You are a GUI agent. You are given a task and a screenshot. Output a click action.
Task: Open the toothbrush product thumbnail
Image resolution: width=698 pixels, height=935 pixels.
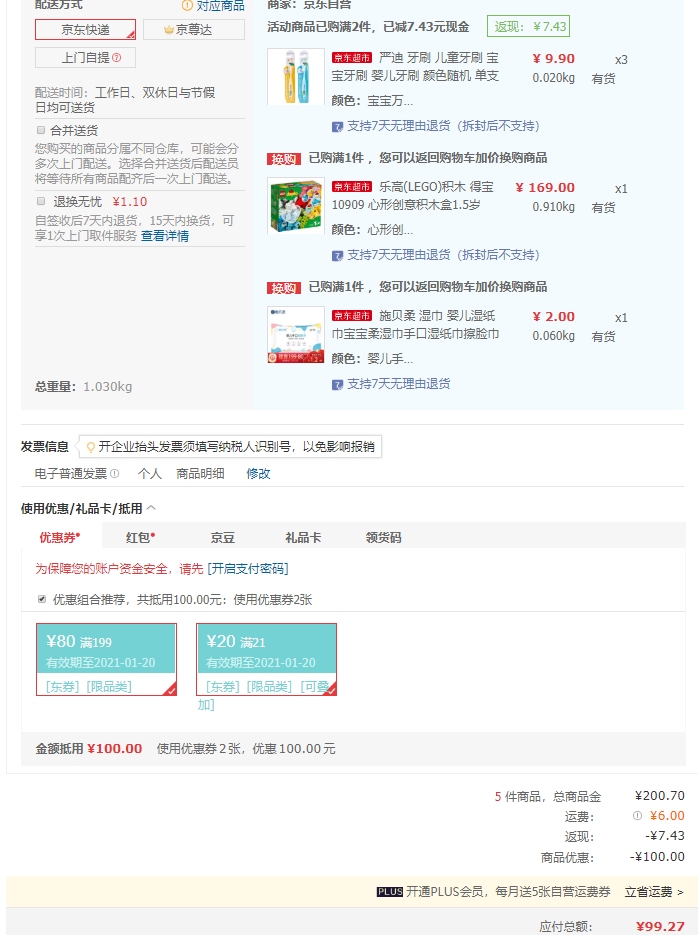tap(296, 76)
